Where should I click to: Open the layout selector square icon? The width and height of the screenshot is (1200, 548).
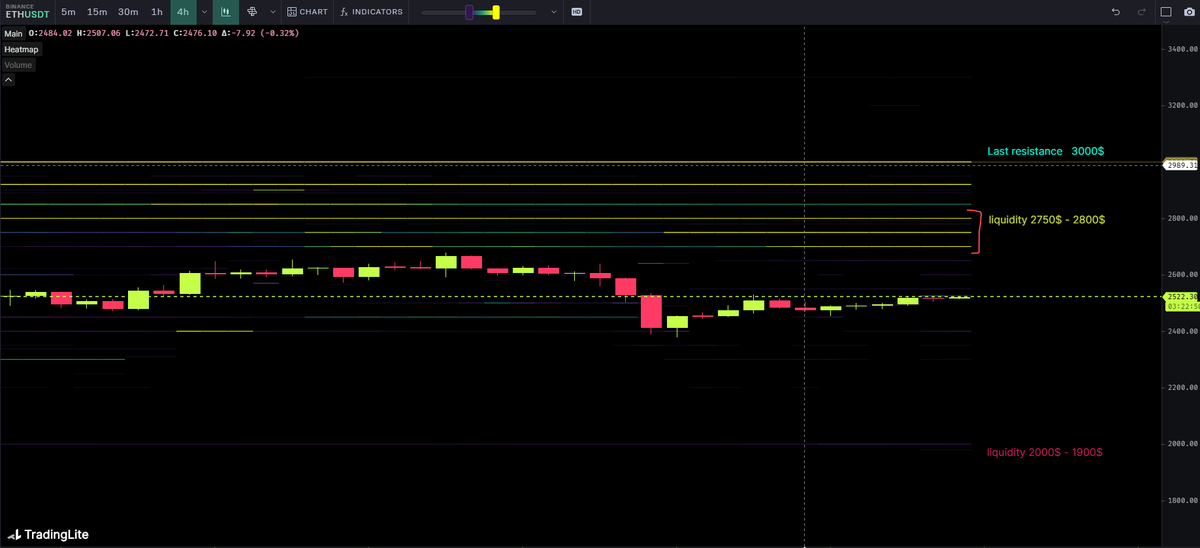(1166, 12)
